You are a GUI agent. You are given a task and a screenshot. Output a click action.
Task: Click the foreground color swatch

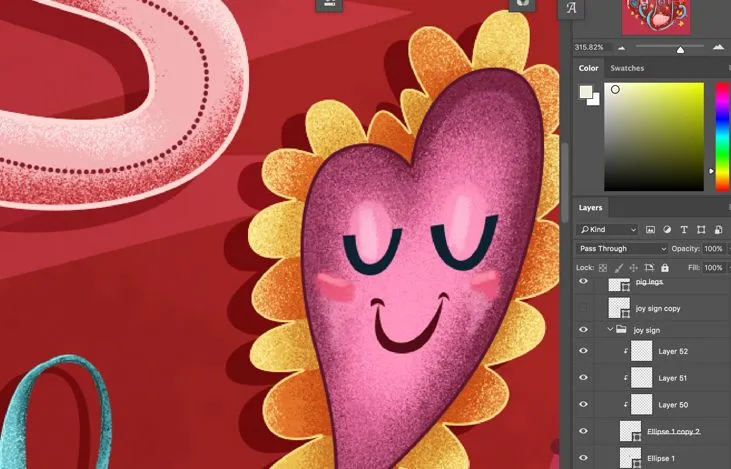[x=586, y=91]
